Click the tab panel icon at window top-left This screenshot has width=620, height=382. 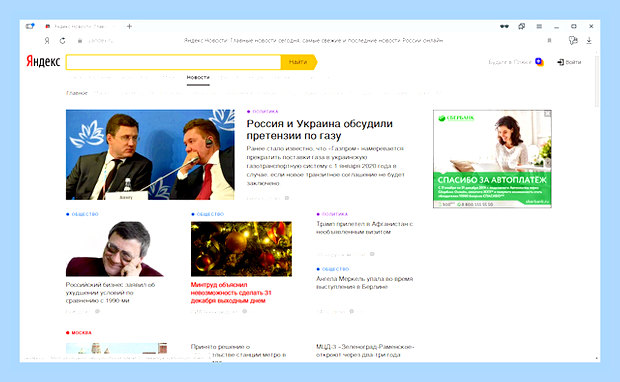point(30,26)
